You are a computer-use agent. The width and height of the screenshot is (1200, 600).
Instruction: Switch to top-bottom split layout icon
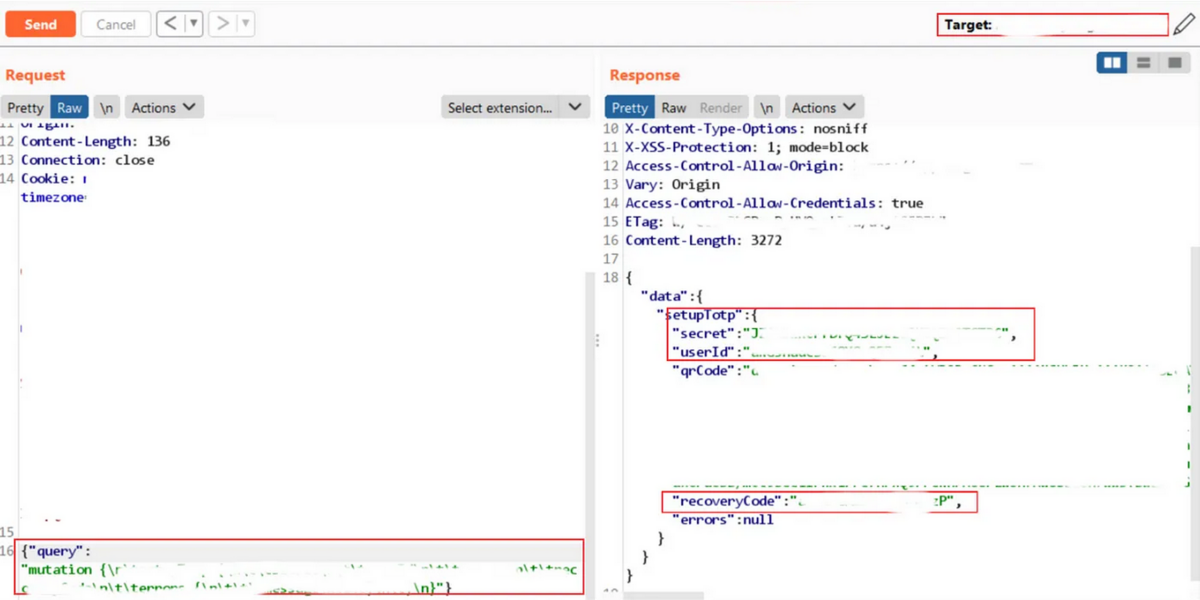click(x=1143, y=63)
